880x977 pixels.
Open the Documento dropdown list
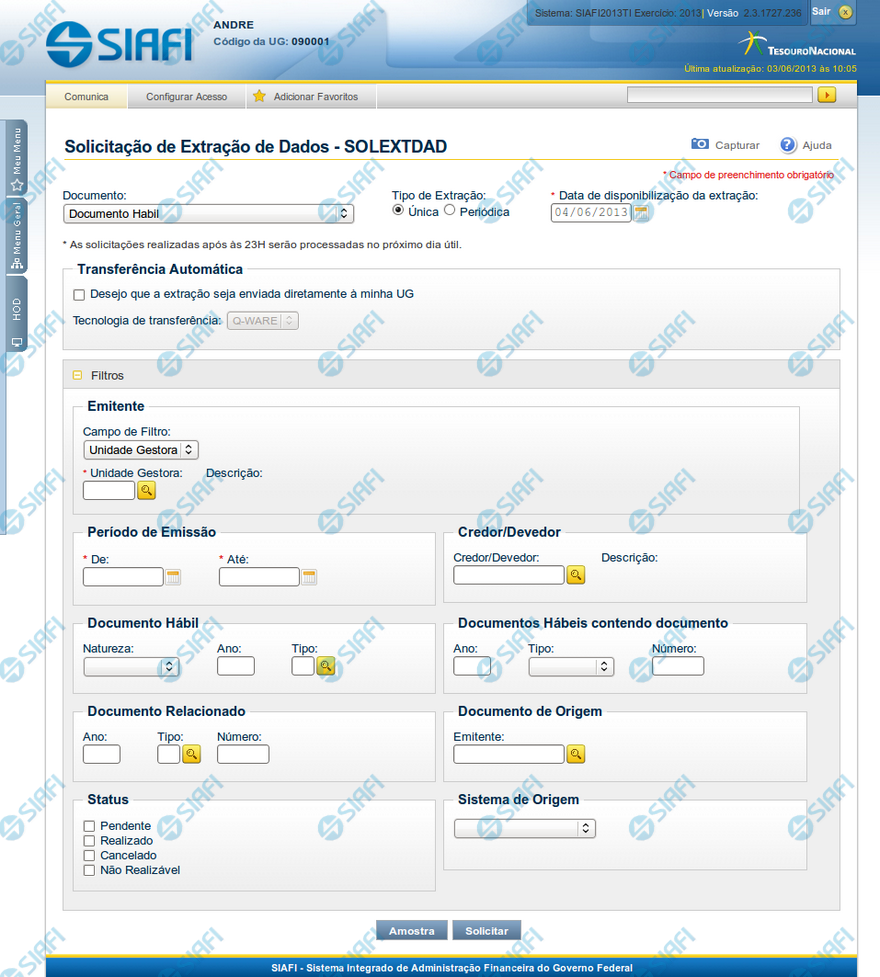(x=208, y=213)
